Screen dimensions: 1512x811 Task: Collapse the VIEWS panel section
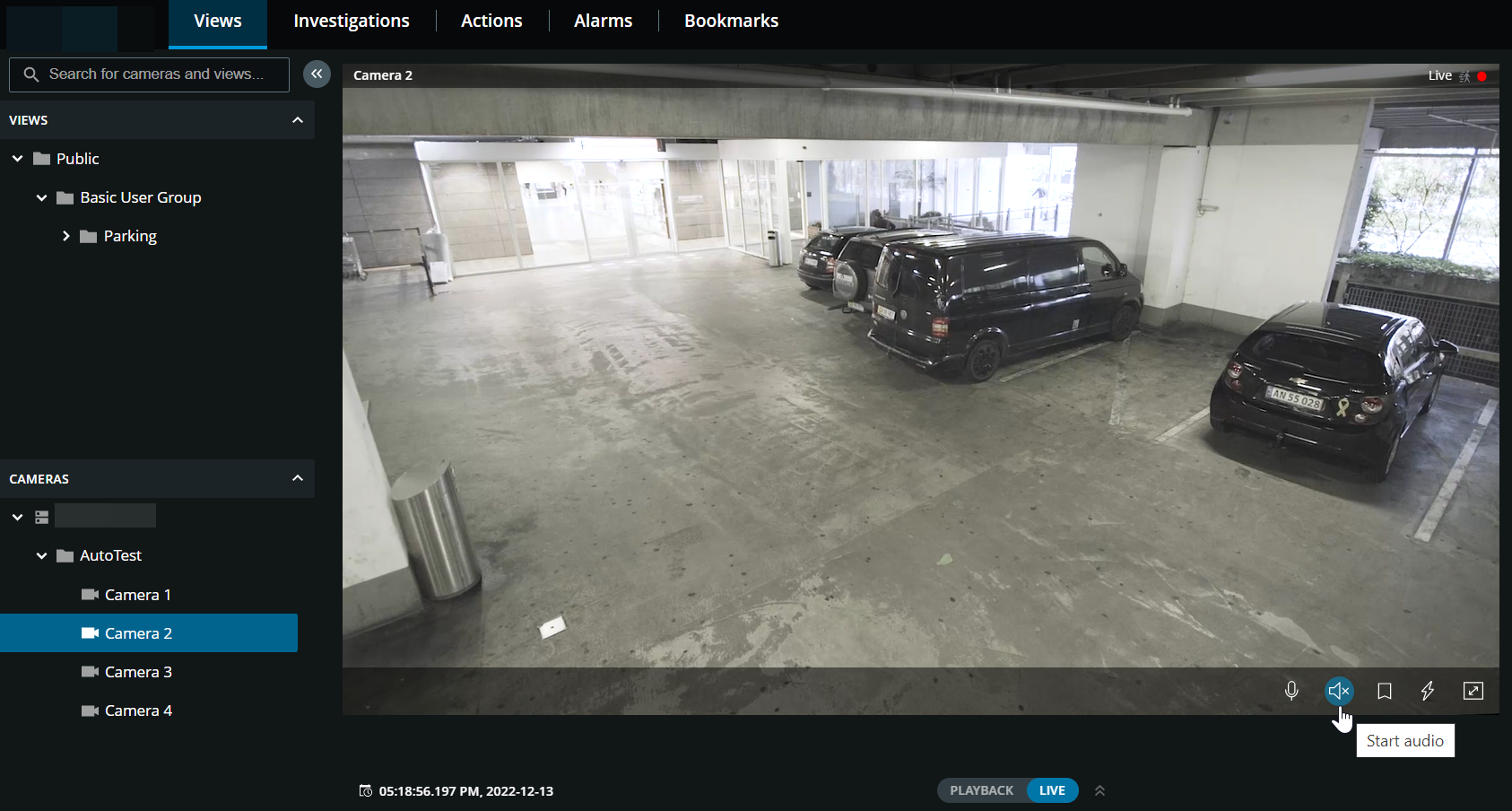(x=298, y=120)
